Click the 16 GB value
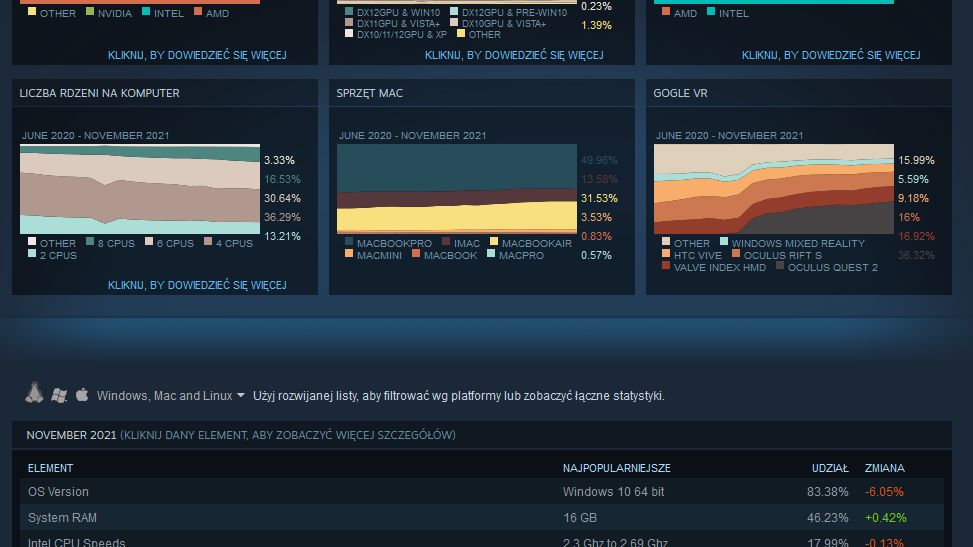This screenshot has width=973, height=547. [x=580, y=518]
